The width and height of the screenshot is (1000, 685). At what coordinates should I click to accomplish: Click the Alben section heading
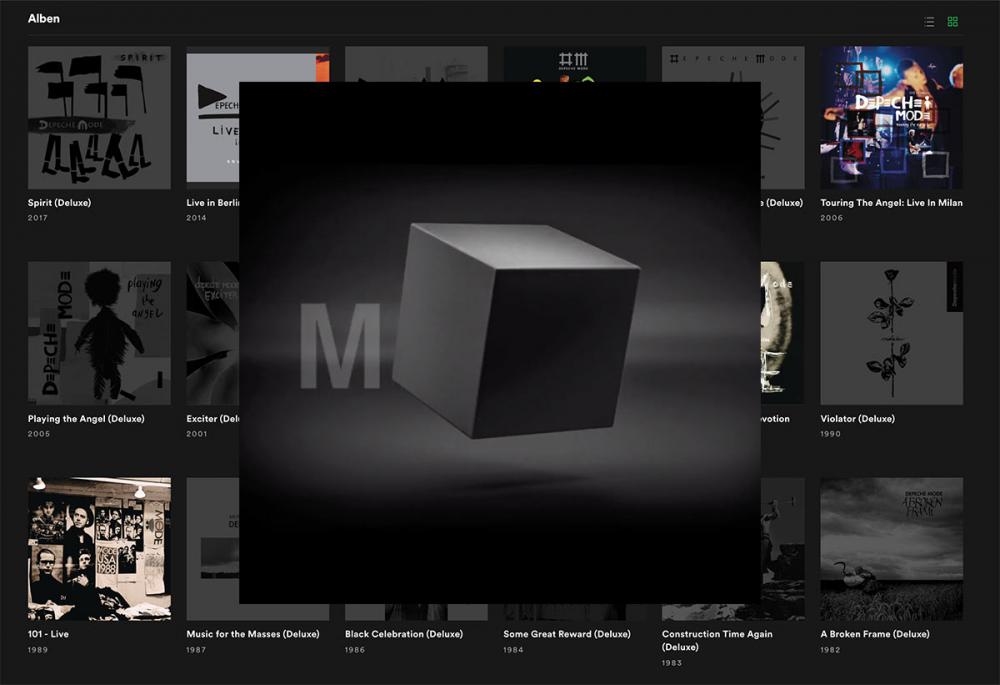click(44, 18)
